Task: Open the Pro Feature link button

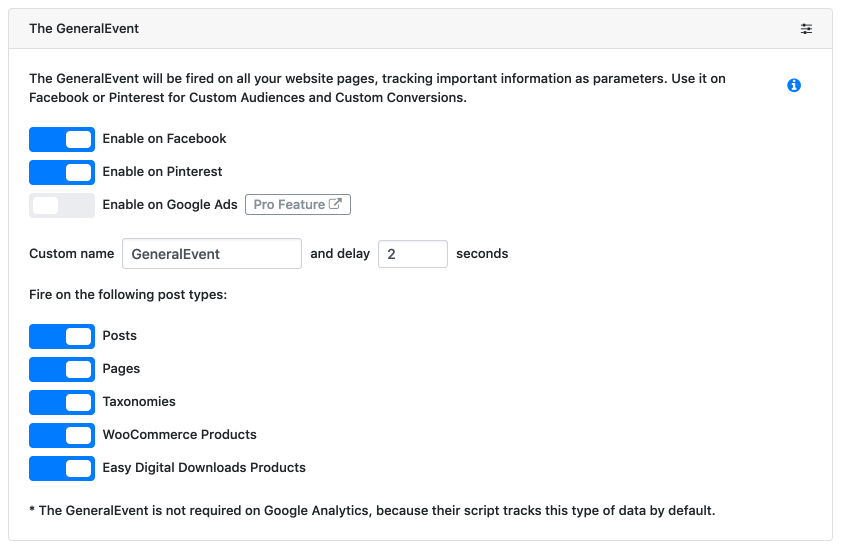Action: [x=298, y=204]
